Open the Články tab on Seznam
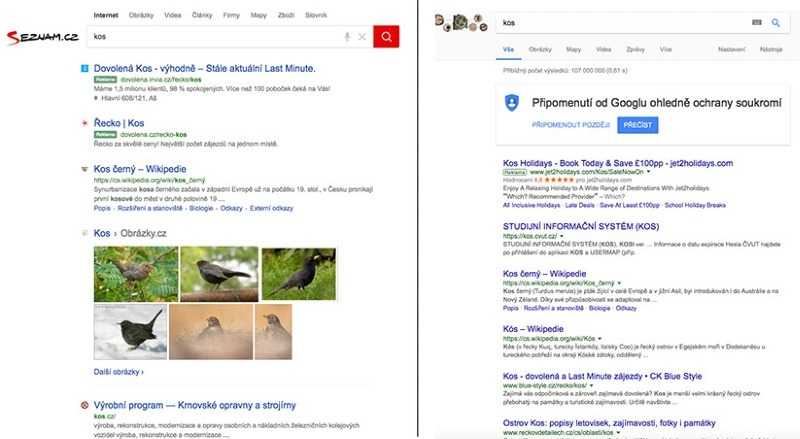 (202, 15)
